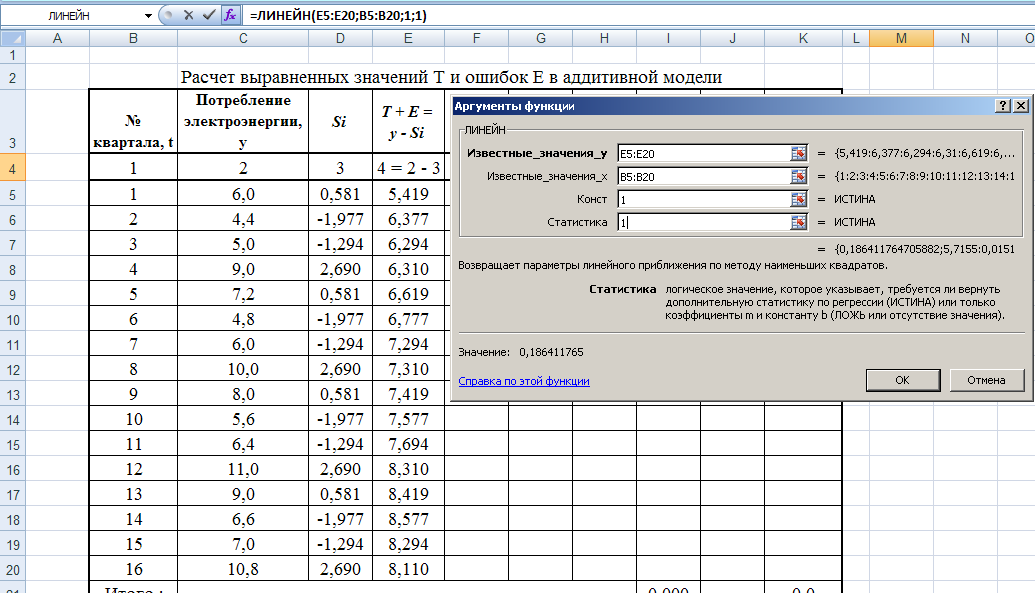This screenshot has width=1035, height=593.
Task: Click the fx insert function icon
Action: 230,15
